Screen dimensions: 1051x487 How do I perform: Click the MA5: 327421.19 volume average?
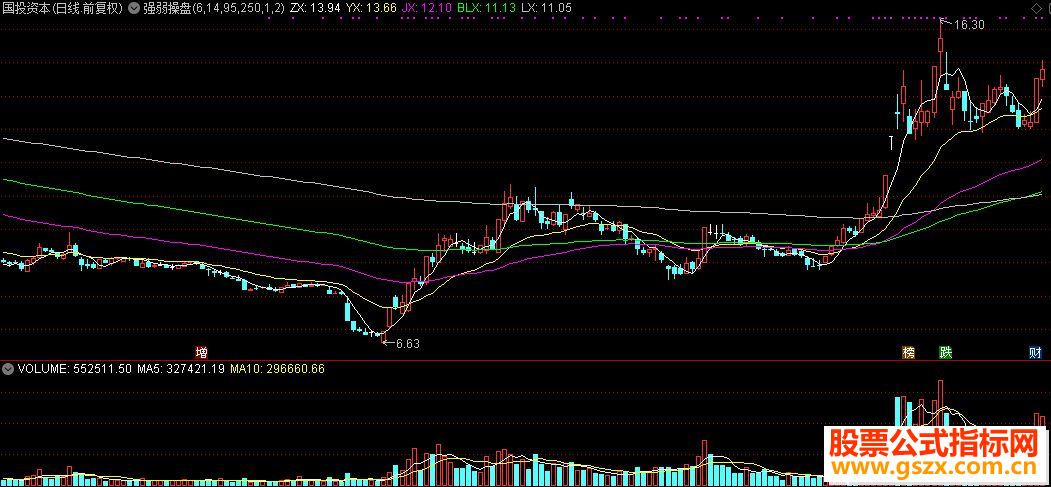point(181,368)
